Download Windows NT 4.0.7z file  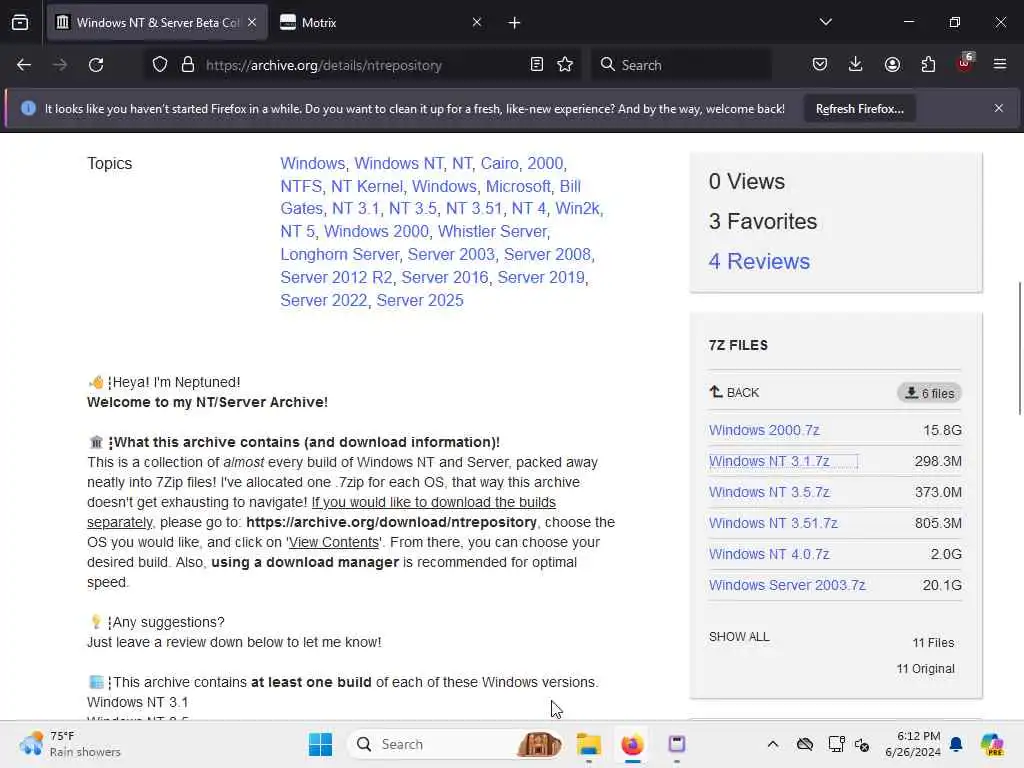(769, 554)
